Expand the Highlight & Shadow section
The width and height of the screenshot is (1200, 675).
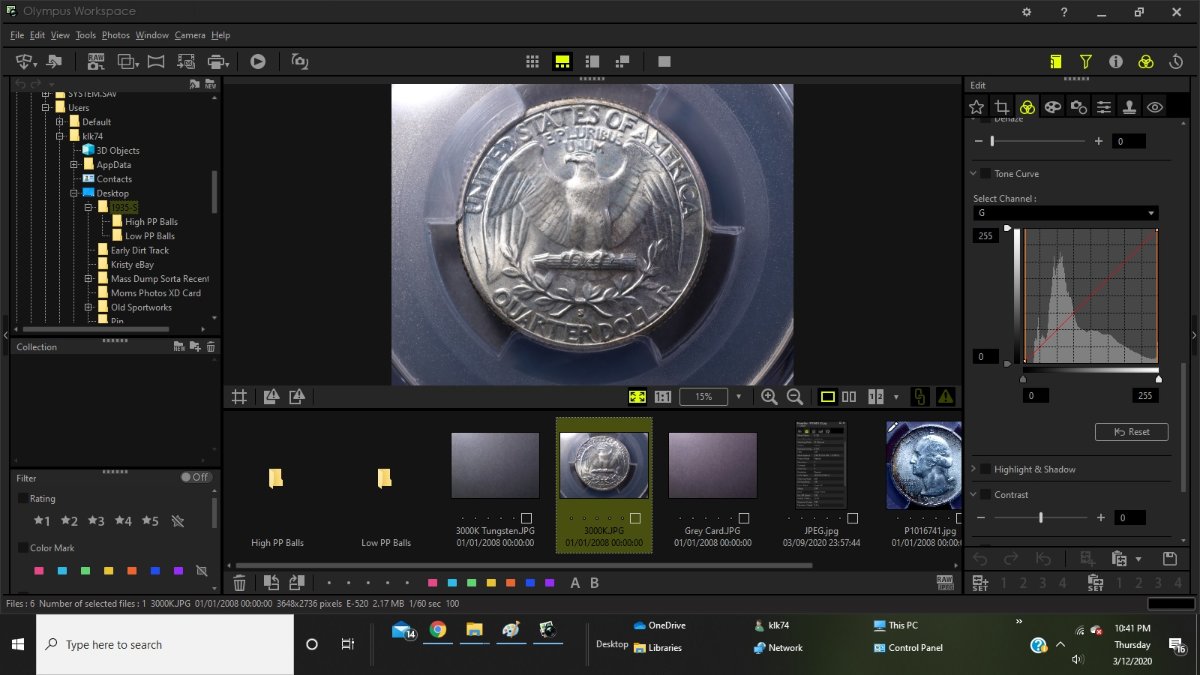coord(975,469)
